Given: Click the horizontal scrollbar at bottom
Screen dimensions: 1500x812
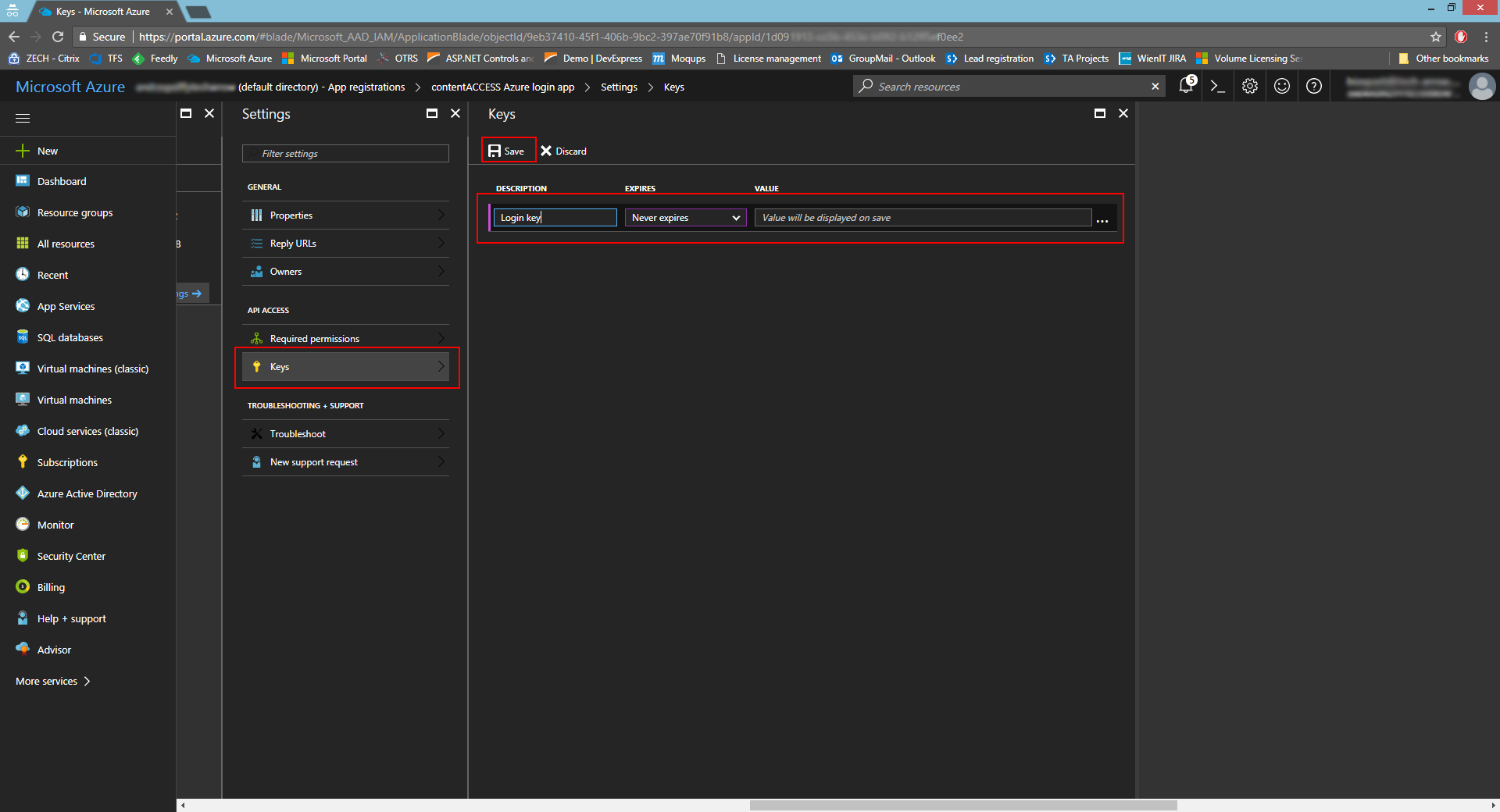Looking at the screenshot, I should (x=962, y=805).
